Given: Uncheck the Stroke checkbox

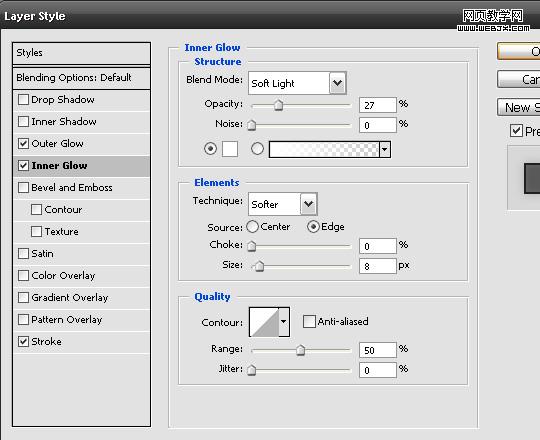Looking at the screenshot, I should (23, 342).
